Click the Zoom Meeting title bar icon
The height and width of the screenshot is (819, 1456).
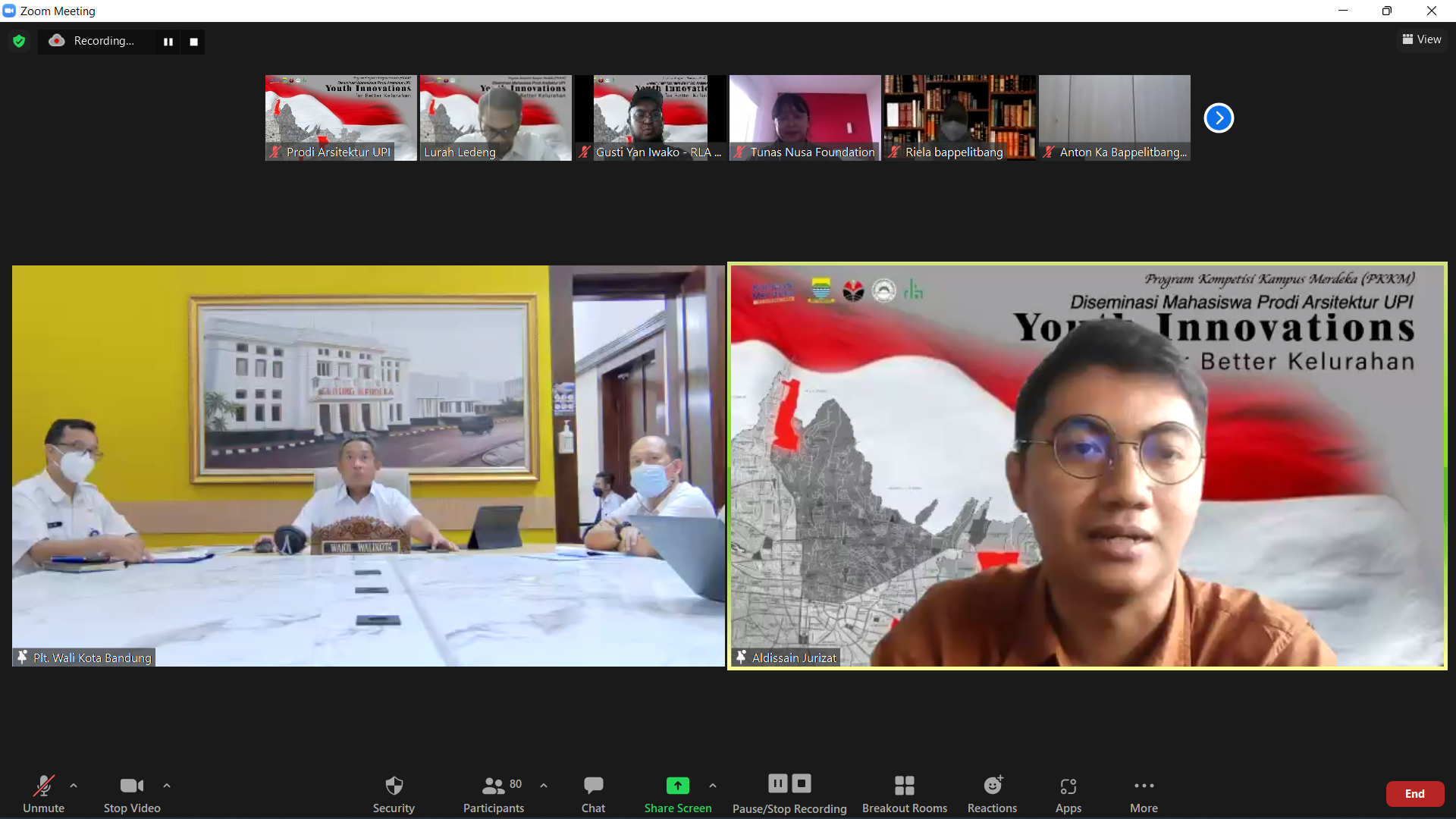click(9, 11)
